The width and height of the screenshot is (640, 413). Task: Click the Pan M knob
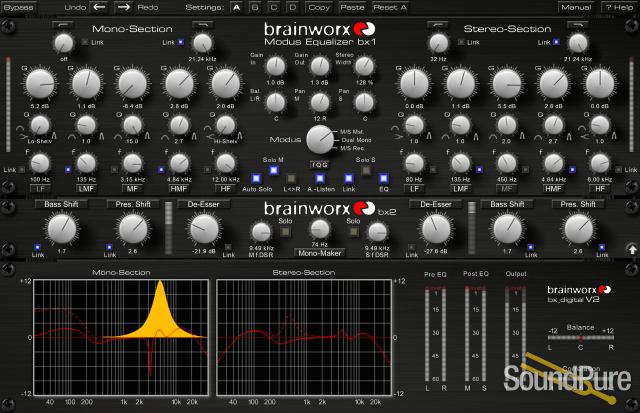point(320,103)
